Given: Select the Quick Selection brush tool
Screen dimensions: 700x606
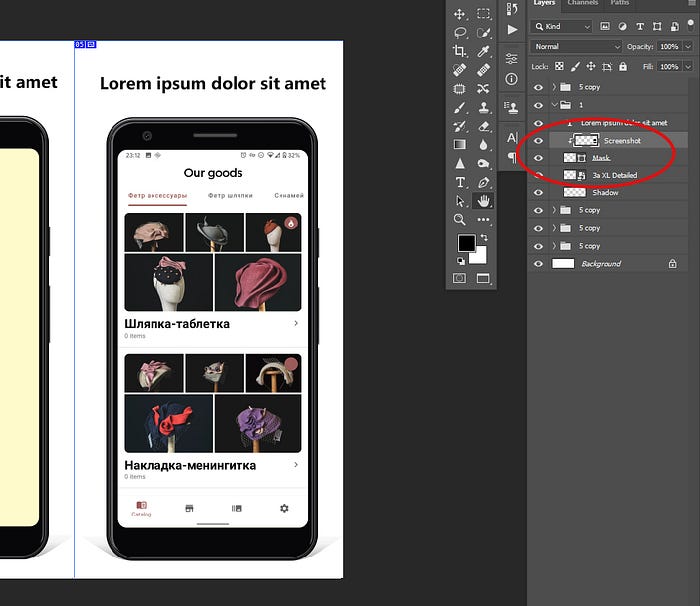Looking at the screenshot, I should tap(483, 33).
